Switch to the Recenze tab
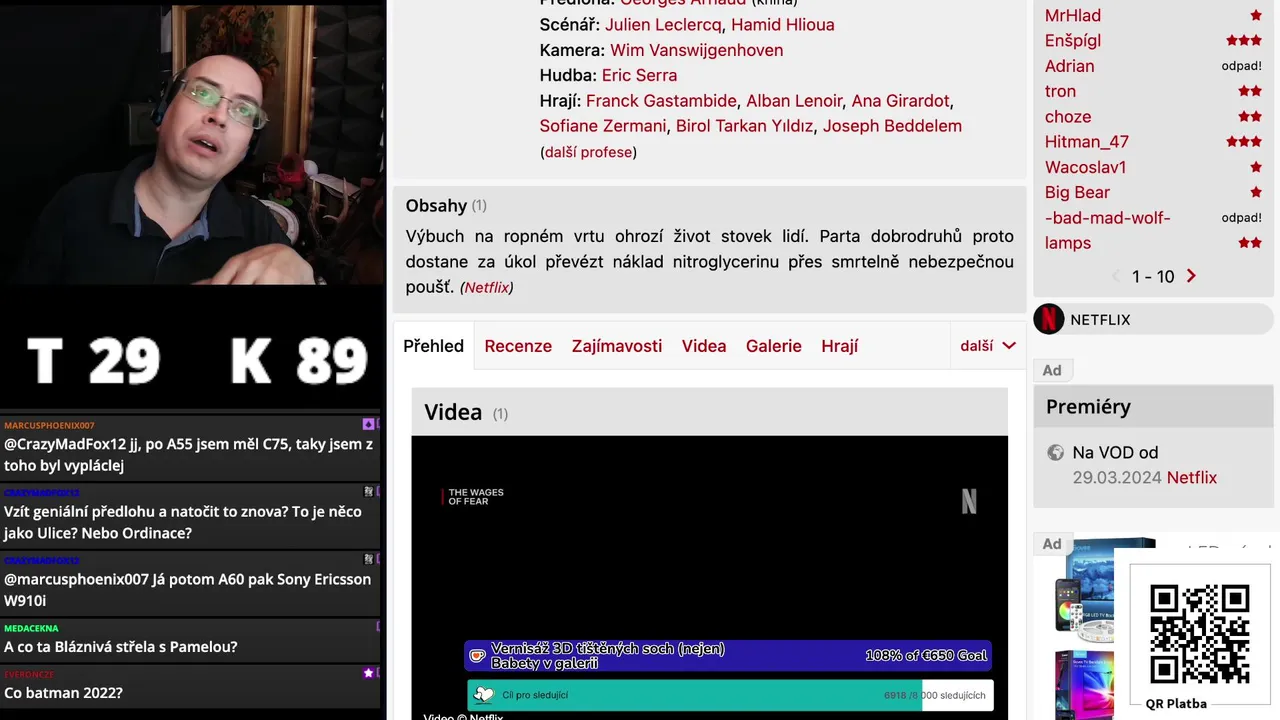This screenshot has height=720, width=1280. (x=518, y=346)
